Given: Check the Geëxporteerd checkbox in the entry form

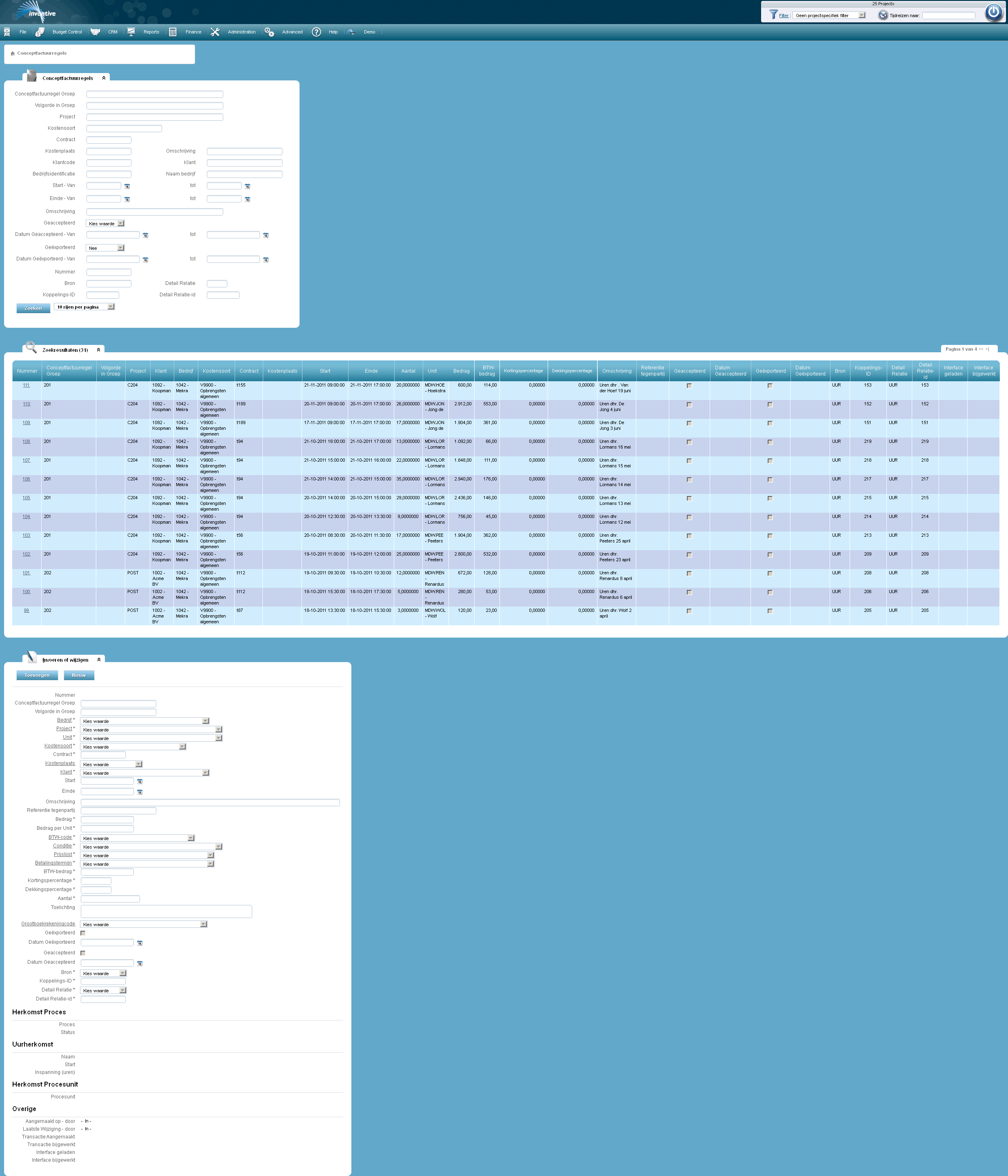Looking at the screenshot, I should click(83, 933).
